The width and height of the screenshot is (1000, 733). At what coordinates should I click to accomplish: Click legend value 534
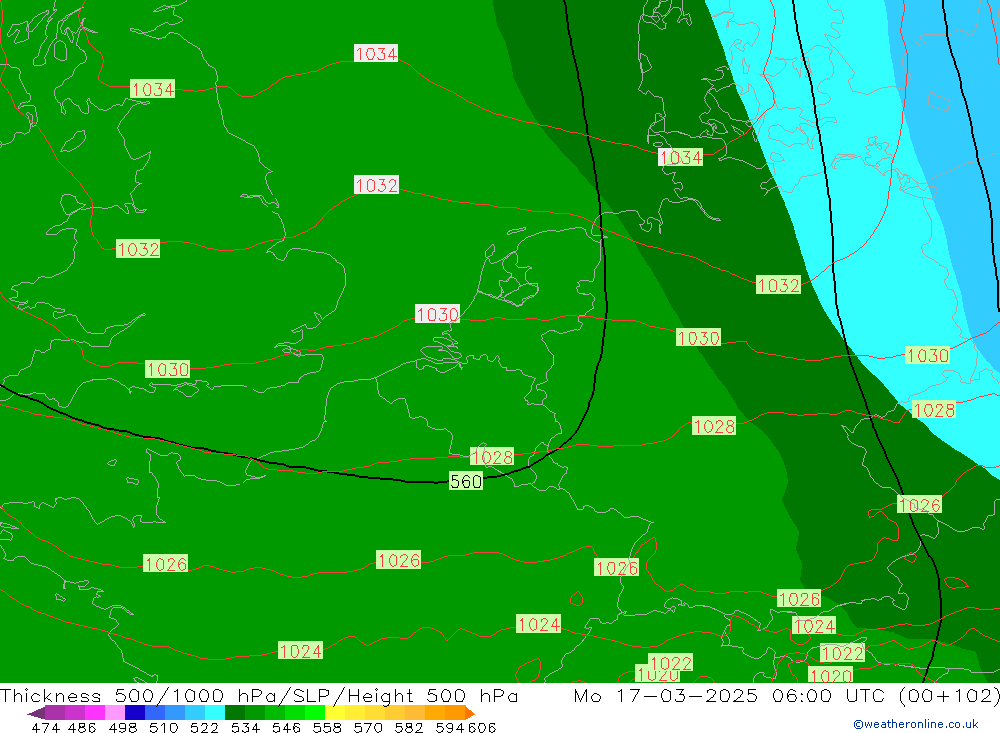(245, 727)
